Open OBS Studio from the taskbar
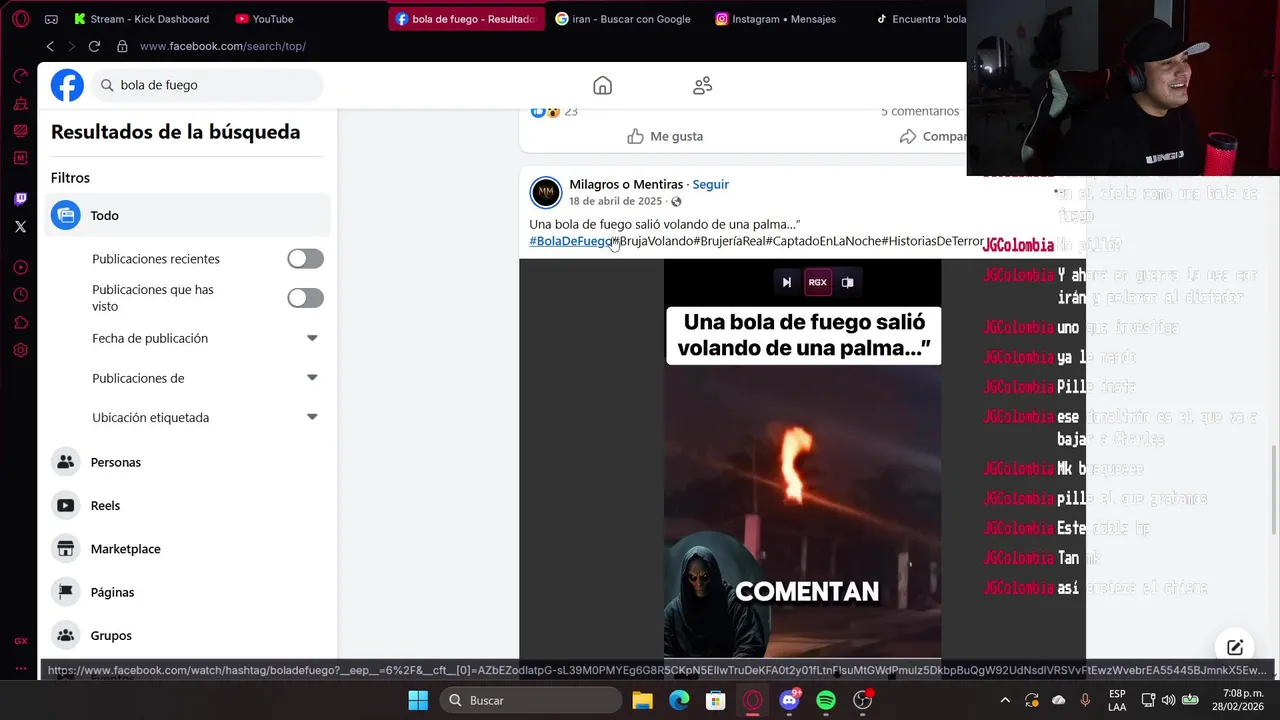Viewport: 1280px width, 720px height. [863, 700]
